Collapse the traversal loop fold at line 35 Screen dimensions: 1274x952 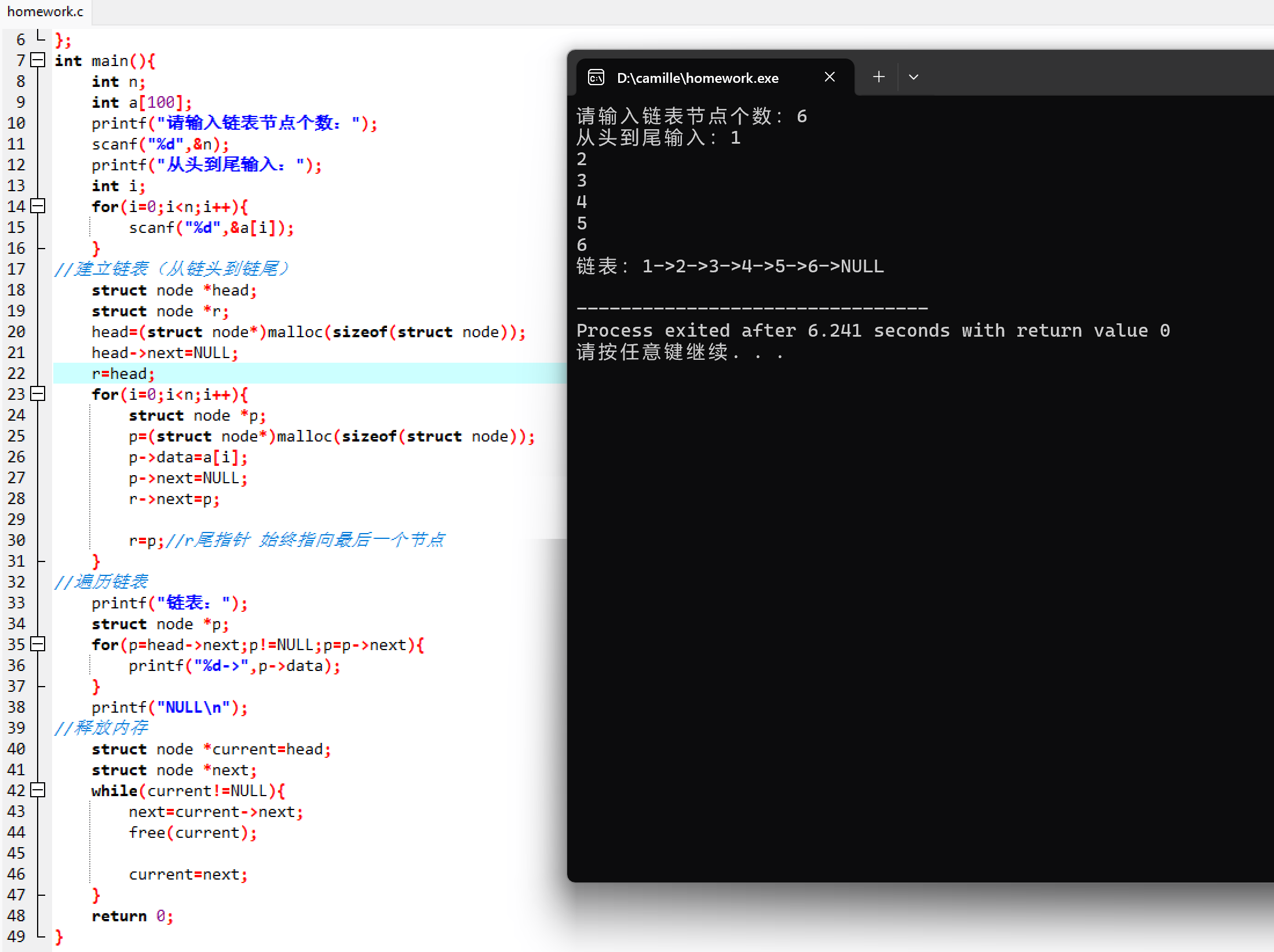pos(38,644)
